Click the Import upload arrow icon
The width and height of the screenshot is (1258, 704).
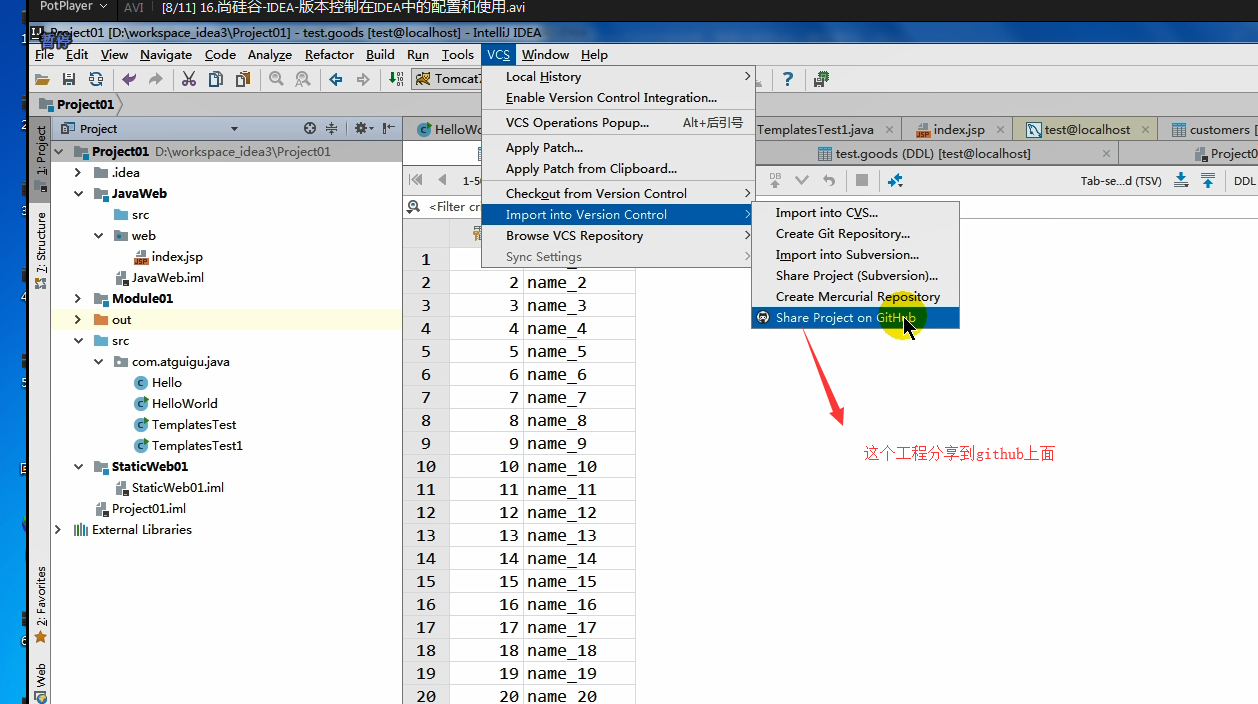coord(1208,180)
